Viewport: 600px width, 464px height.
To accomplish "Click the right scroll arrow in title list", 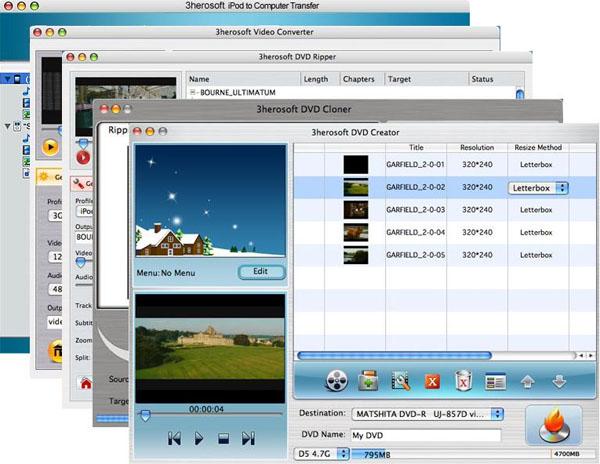I will (591, 356).
